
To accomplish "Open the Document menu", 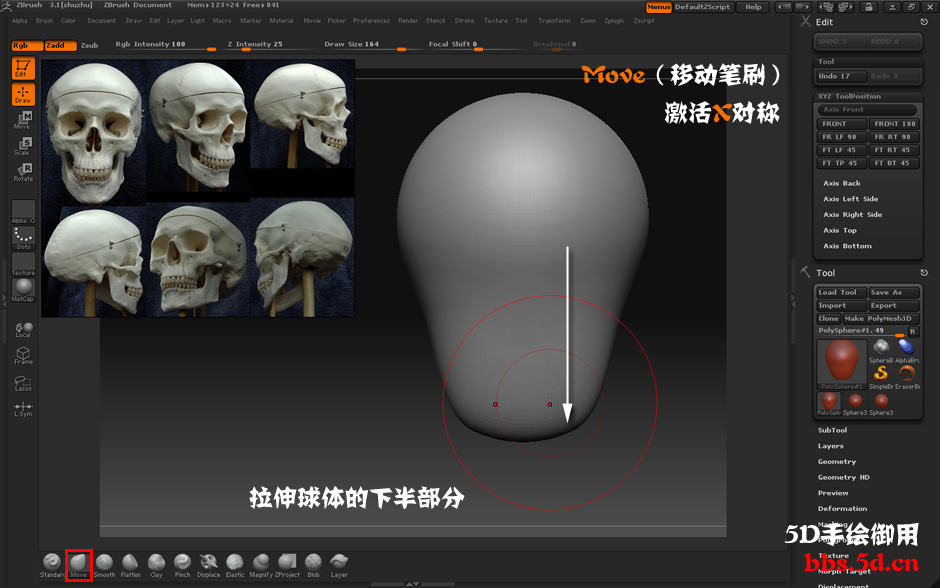I will coord(101,21).
